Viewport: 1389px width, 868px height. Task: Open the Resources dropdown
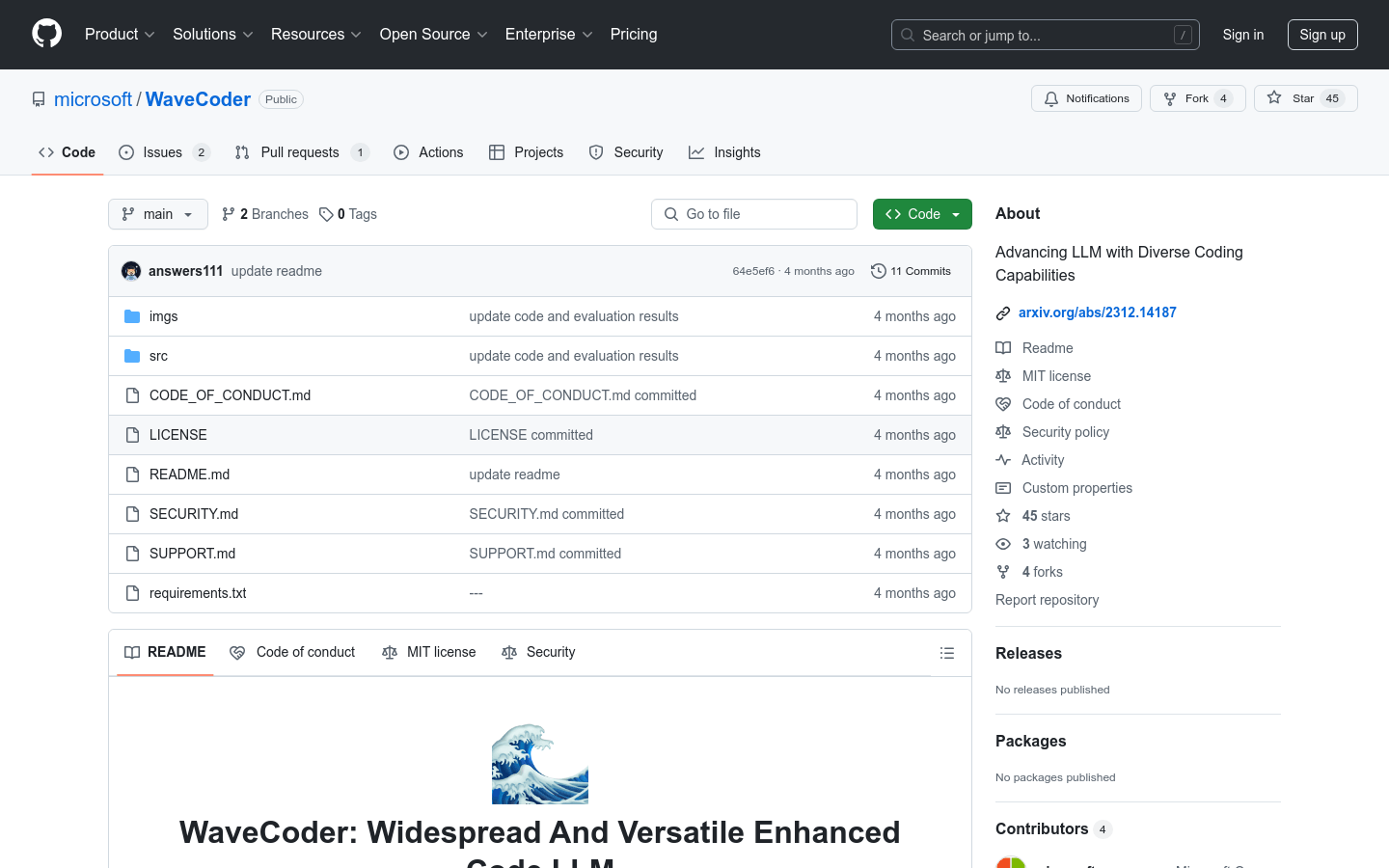coord(316,34)
